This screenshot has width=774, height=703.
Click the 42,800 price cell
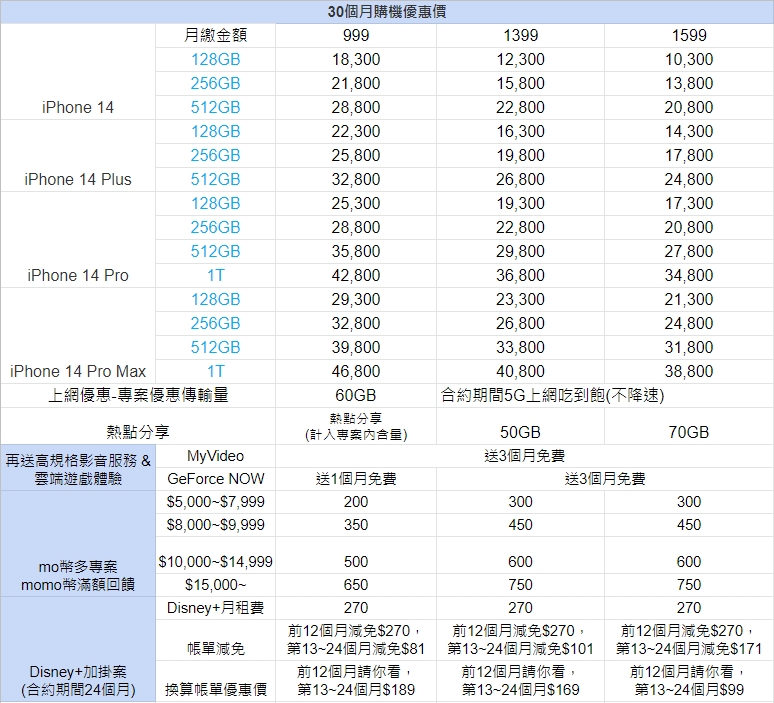[x=355, y=275]
